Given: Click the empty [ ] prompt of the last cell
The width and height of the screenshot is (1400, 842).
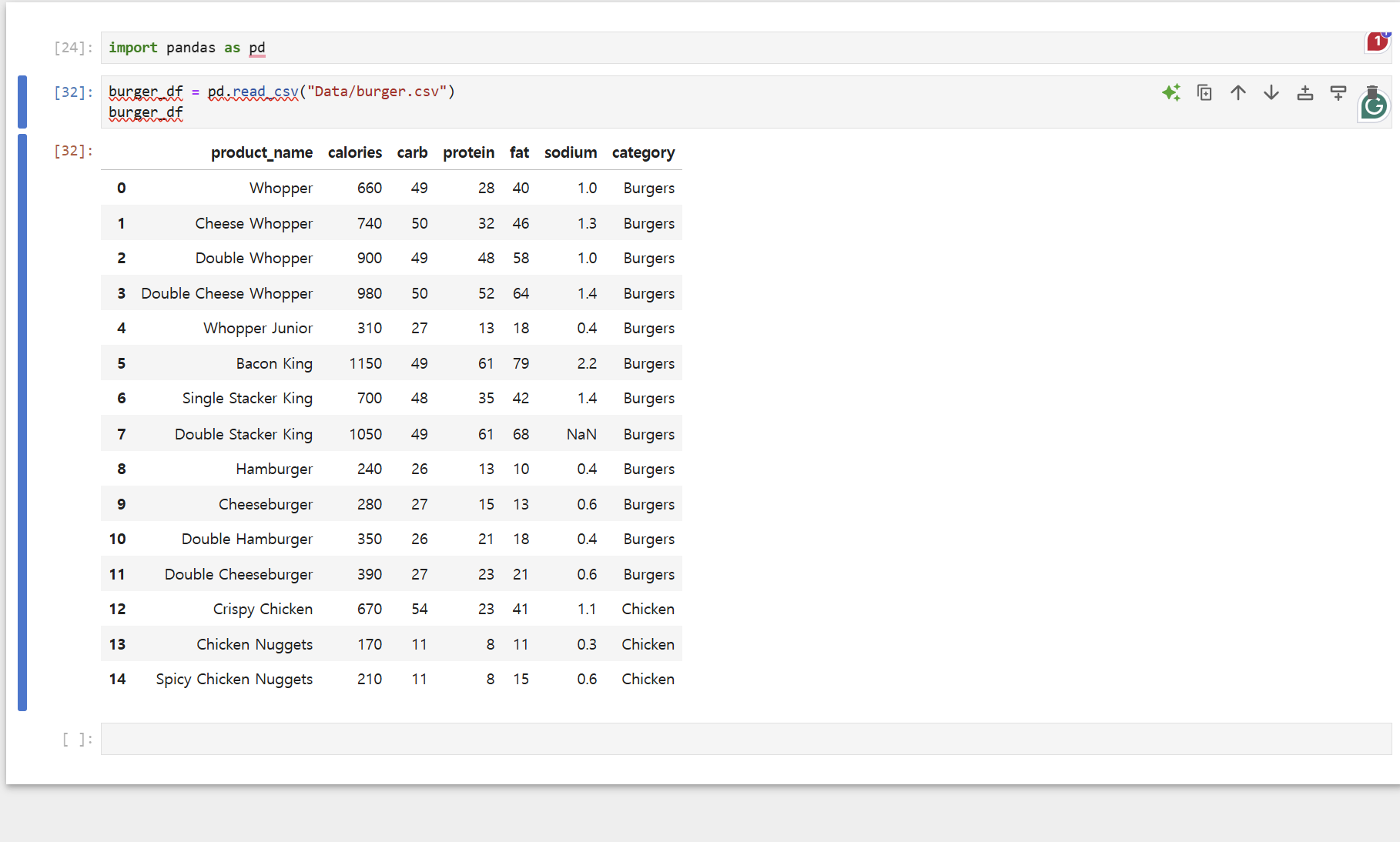Looking at the screenshot, I should [77, 739].
